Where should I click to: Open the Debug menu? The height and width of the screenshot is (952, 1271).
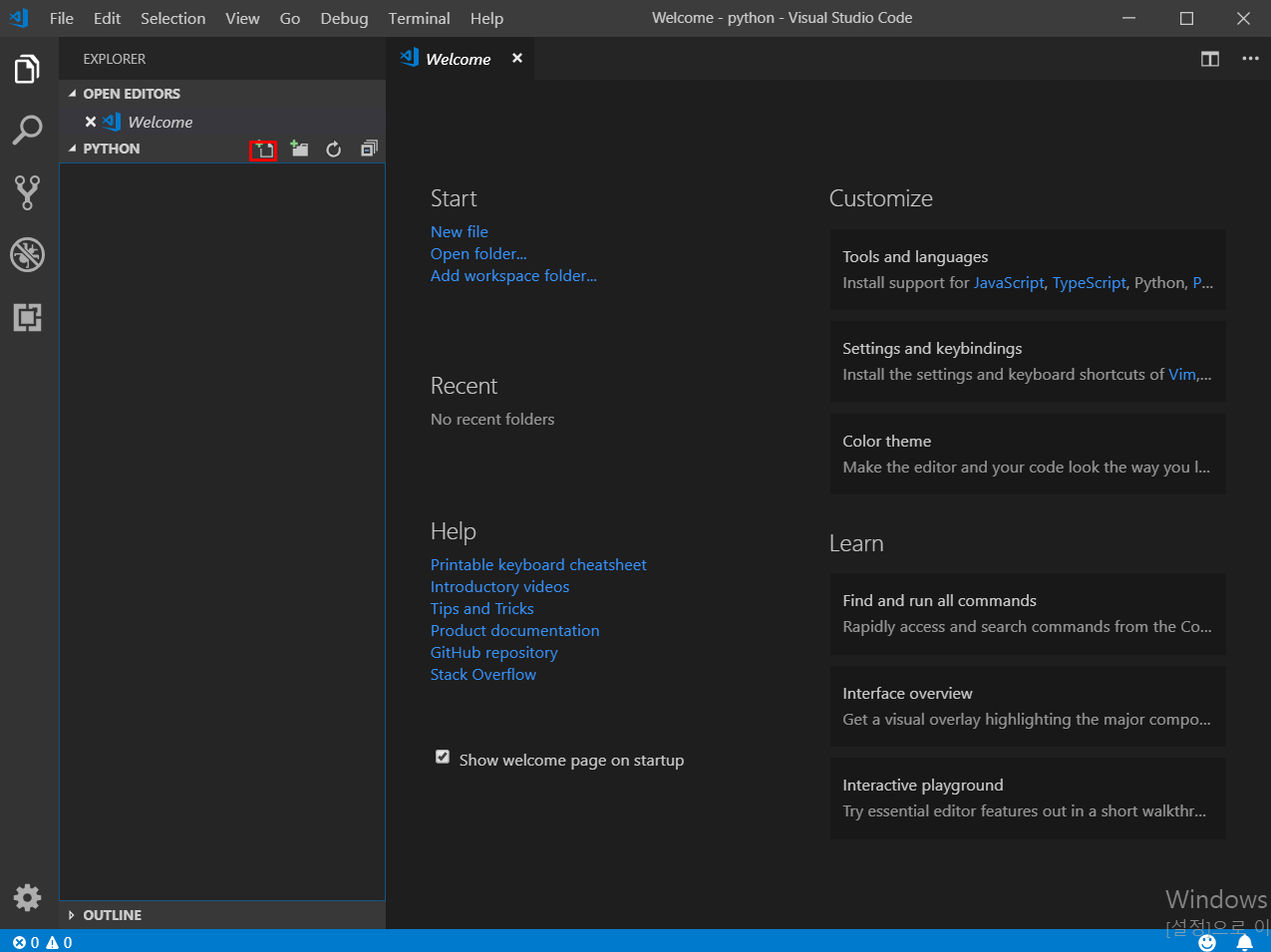point(344,18)
